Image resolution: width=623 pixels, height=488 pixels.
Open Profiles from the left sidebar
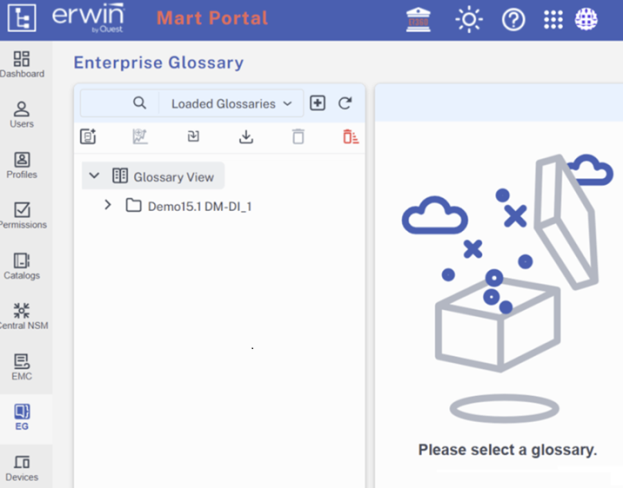click(22, 165)
